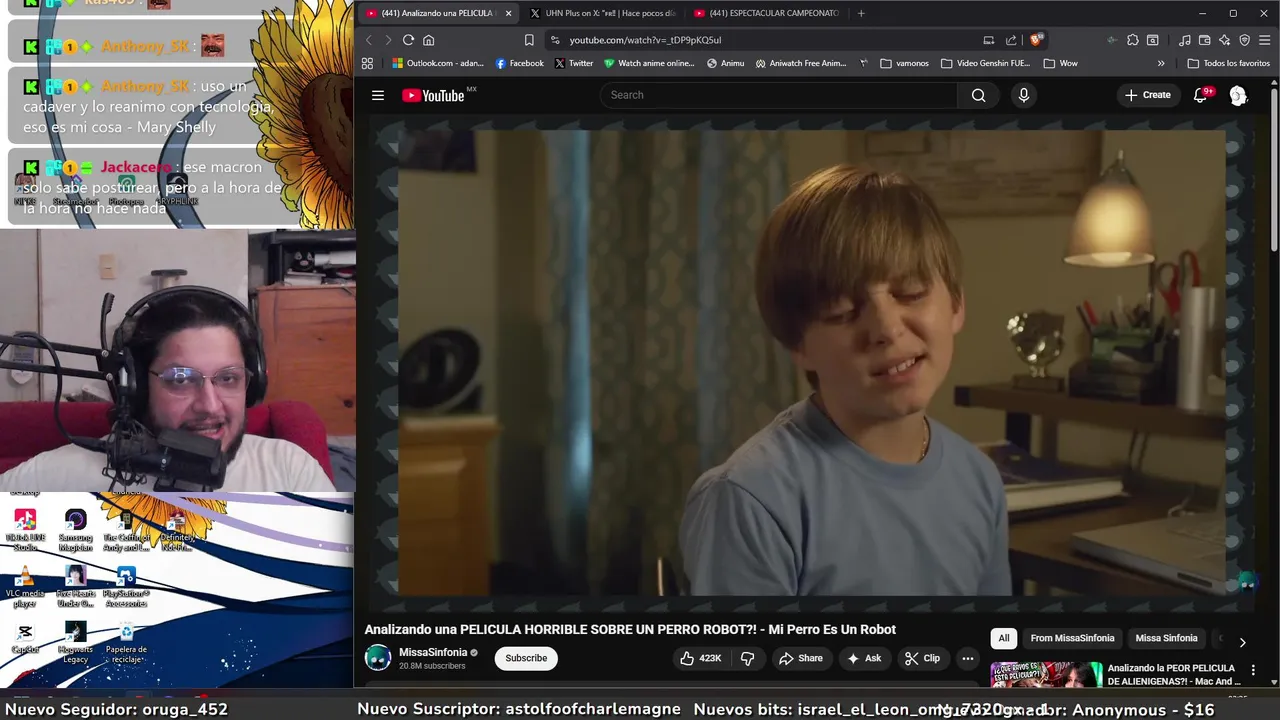Open the vamonos bookmarks folder
1280x720 pixels.
click(x=905, y=63)
